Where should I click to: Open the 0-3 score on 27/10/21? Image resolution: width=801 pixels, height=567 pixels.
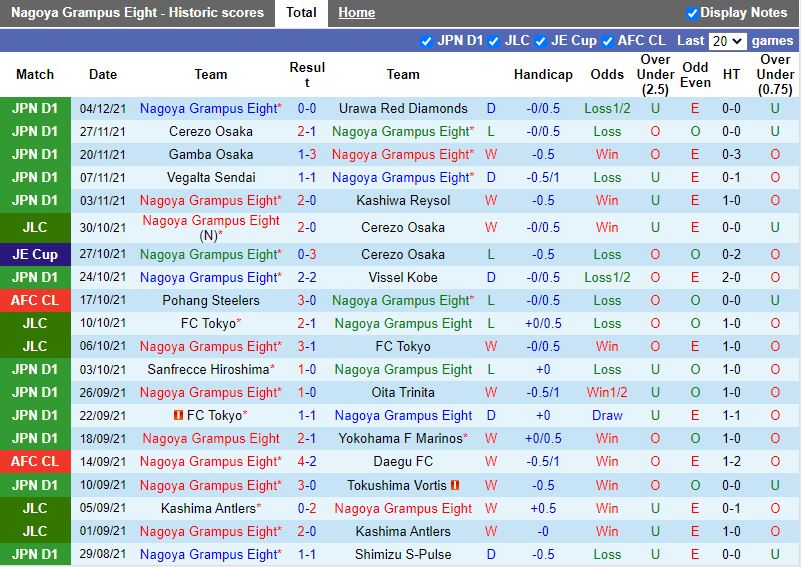point(307,254)
